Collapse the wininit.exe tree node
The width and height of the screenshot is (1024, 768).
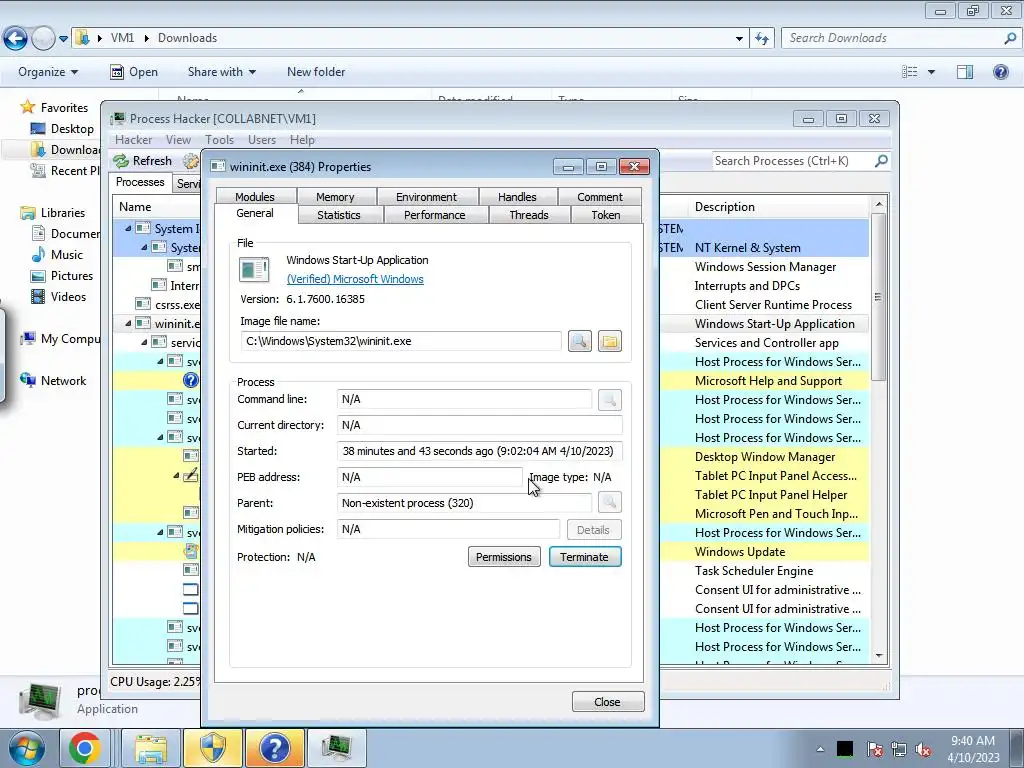(x=128, y=323)
